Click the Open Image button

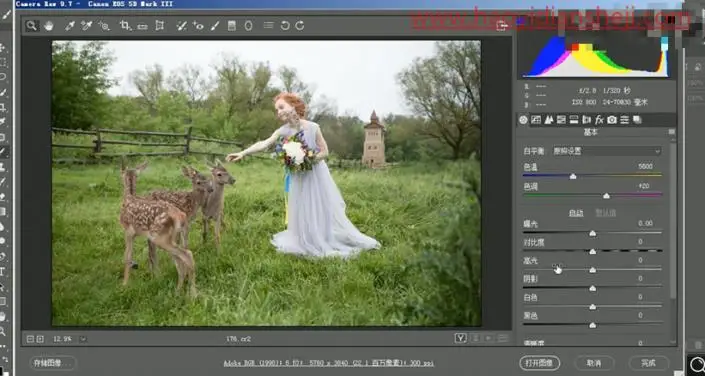pyautogui.click(x=540, y=363)
